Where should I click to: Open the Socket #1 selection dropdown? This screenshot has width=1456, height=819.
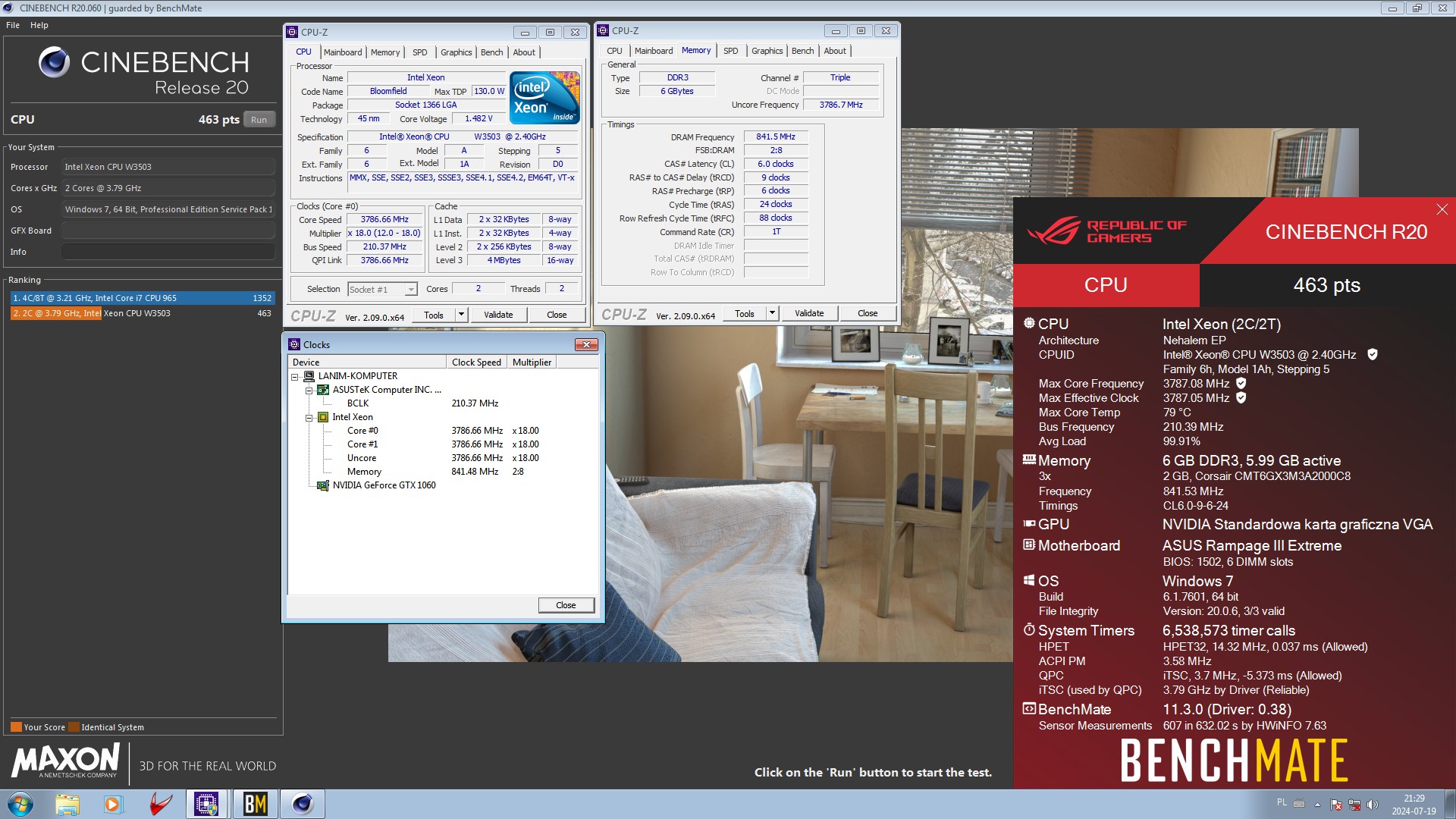(410, 290)
